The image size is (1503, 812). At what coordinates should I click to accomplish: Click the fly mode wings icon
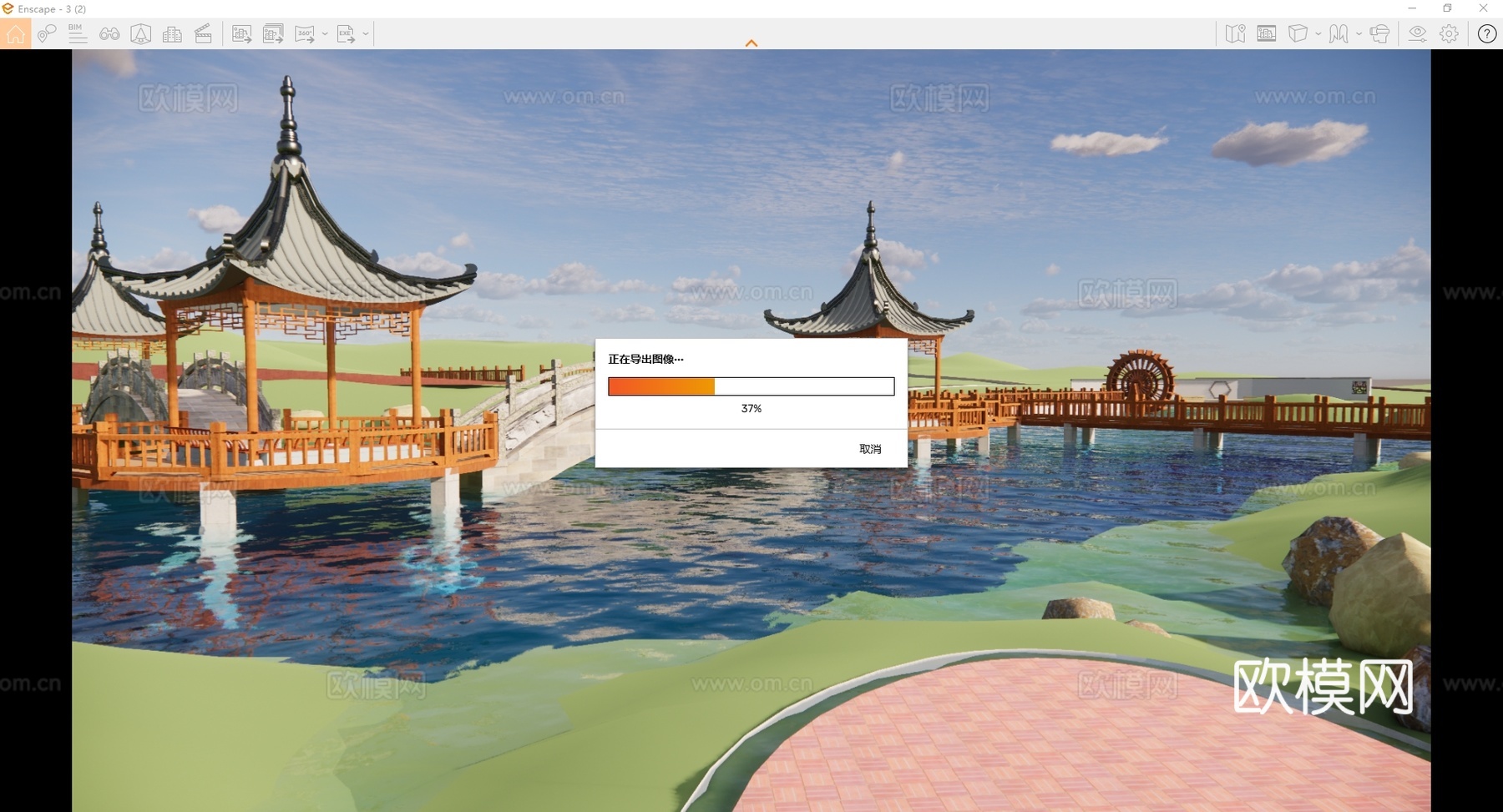[x=1339, y=34]
